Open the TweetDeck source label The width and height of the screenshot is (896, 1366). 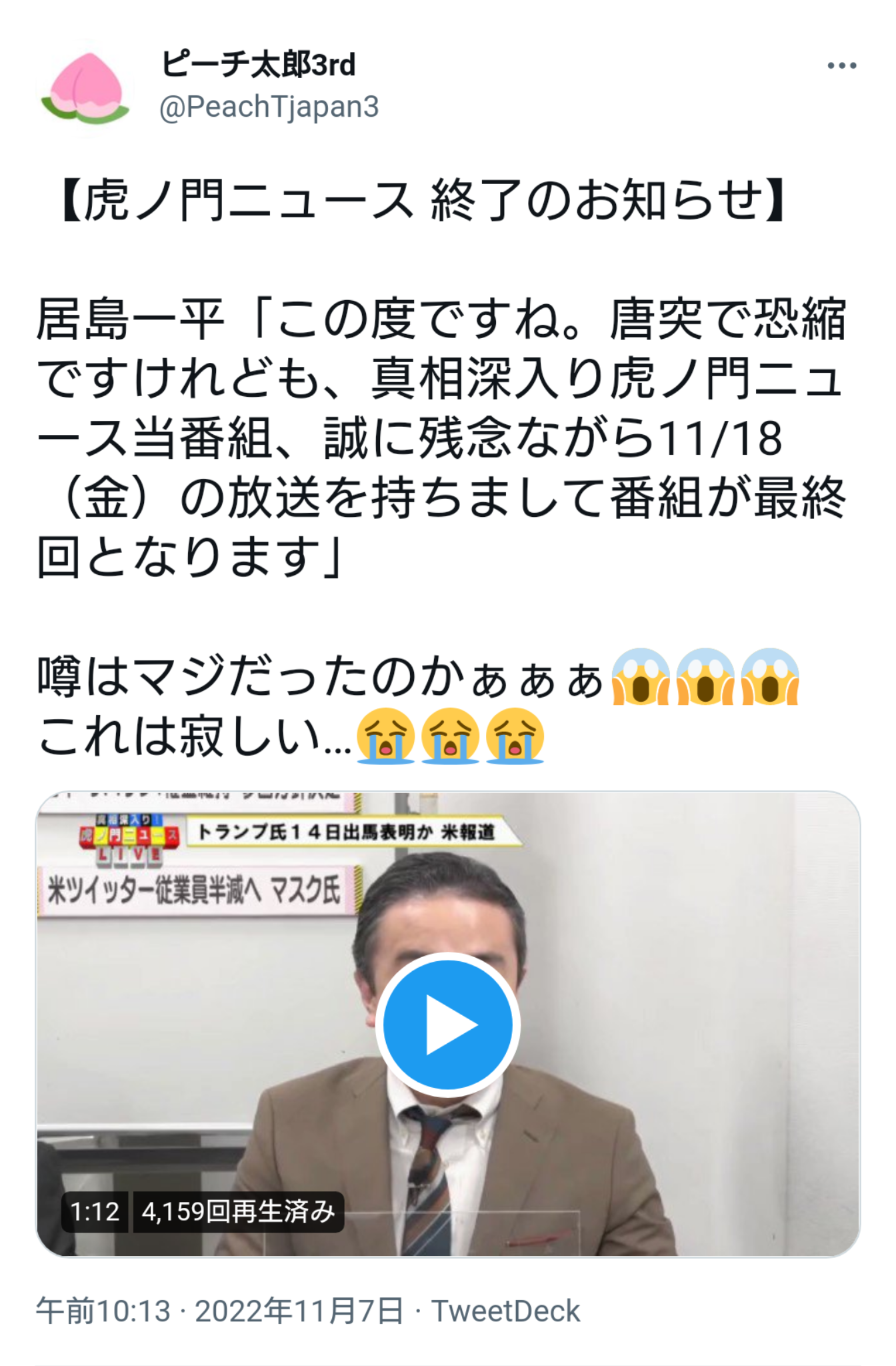(506, 1311)
